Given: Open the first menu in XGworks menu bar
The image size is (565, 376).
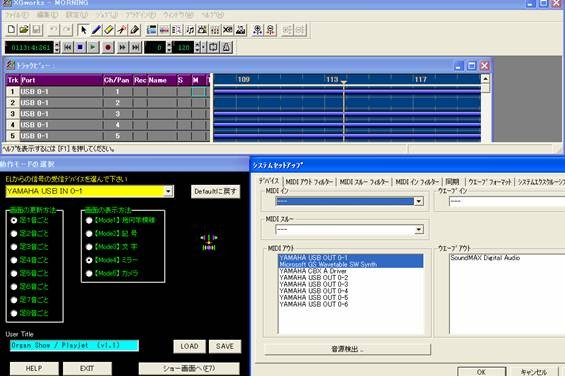Looking at the screenshot, I should [x=17, y=15].
